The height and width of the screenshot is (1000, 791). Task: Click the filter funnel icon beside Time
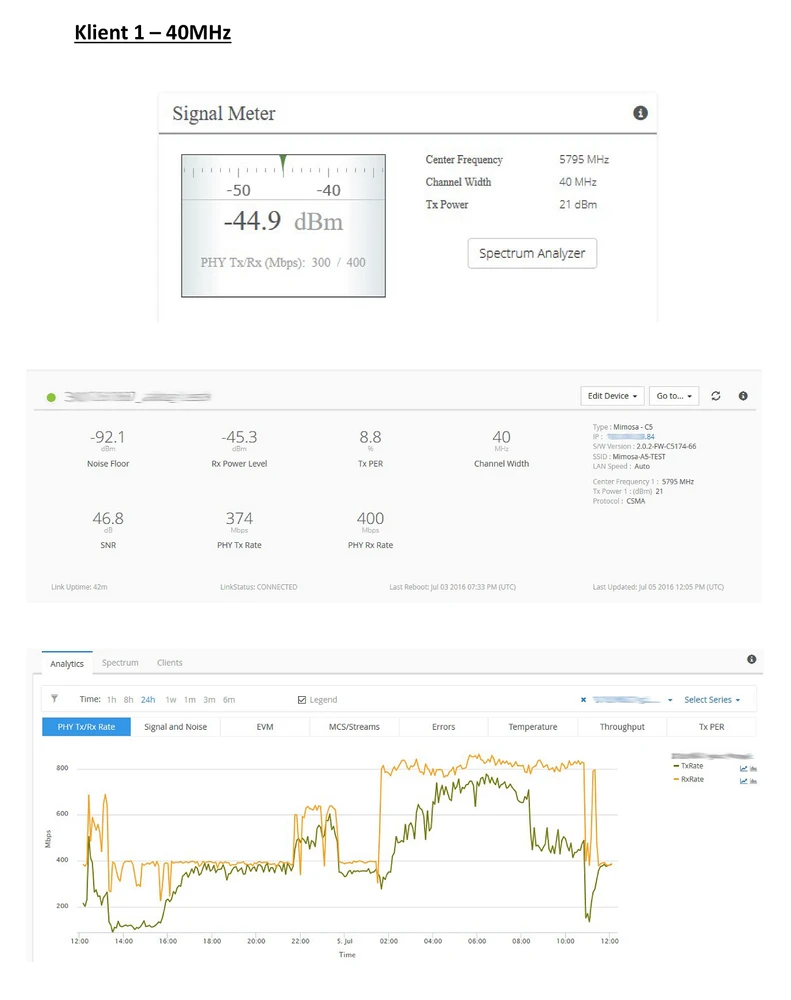point(55,699)
